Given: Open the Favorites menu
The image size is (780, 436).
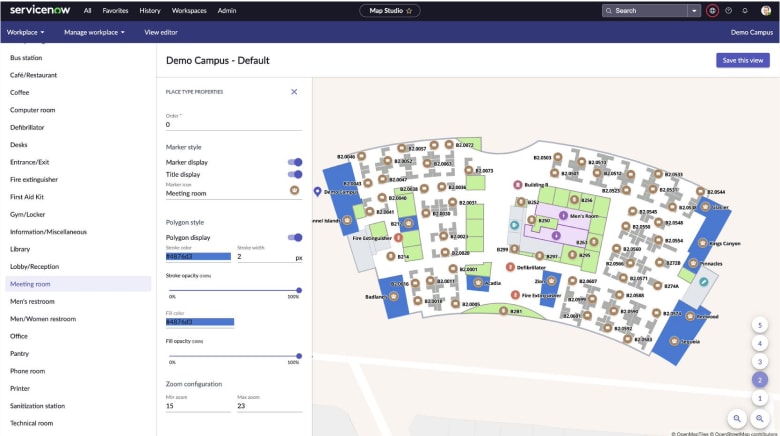Looking at the screenshot, I should 115,10.
